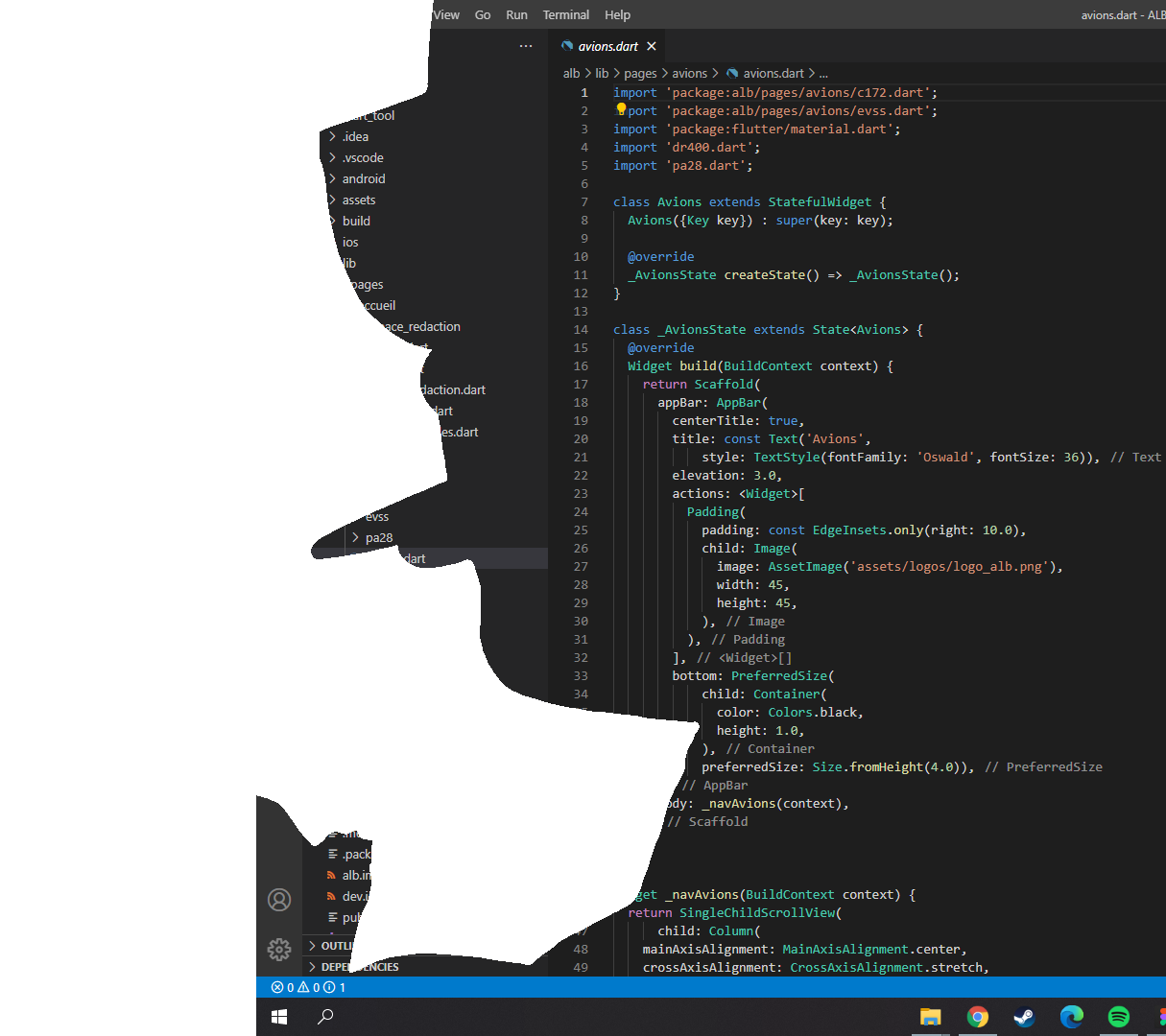Expand the android folder in Explorer

(x=363, y=178)
